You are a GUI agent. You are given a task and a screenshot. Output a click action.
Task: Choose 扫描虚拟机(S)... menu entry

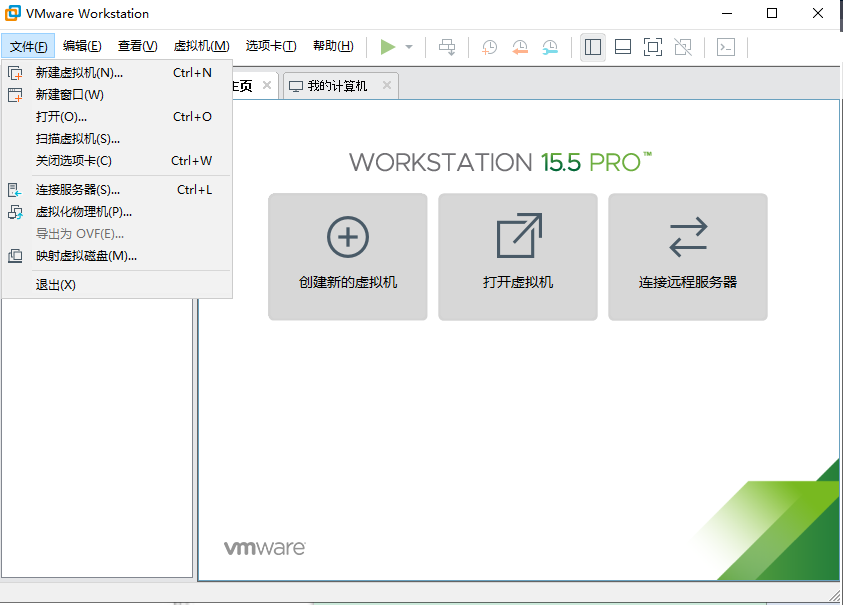point(117,139)
